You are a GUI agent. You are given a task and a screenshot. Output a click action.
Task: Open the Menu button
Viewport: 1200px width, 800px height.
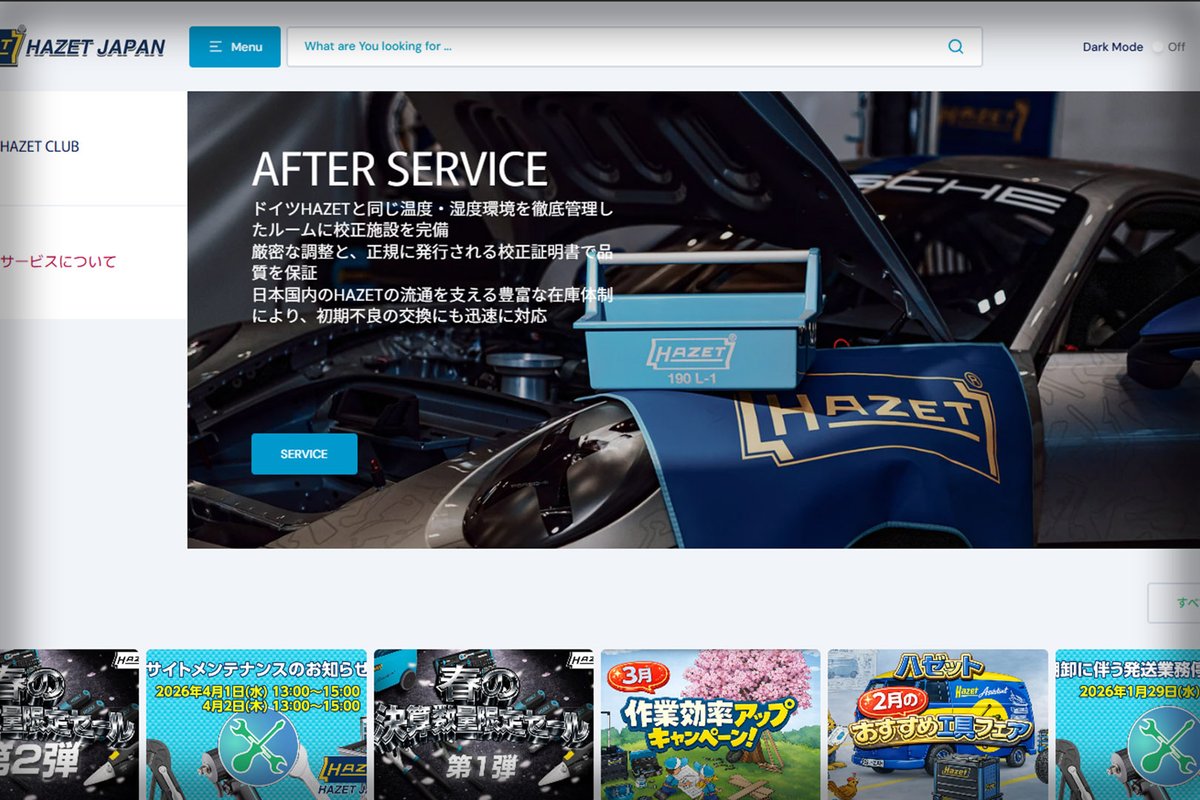[x=235, y=47]
